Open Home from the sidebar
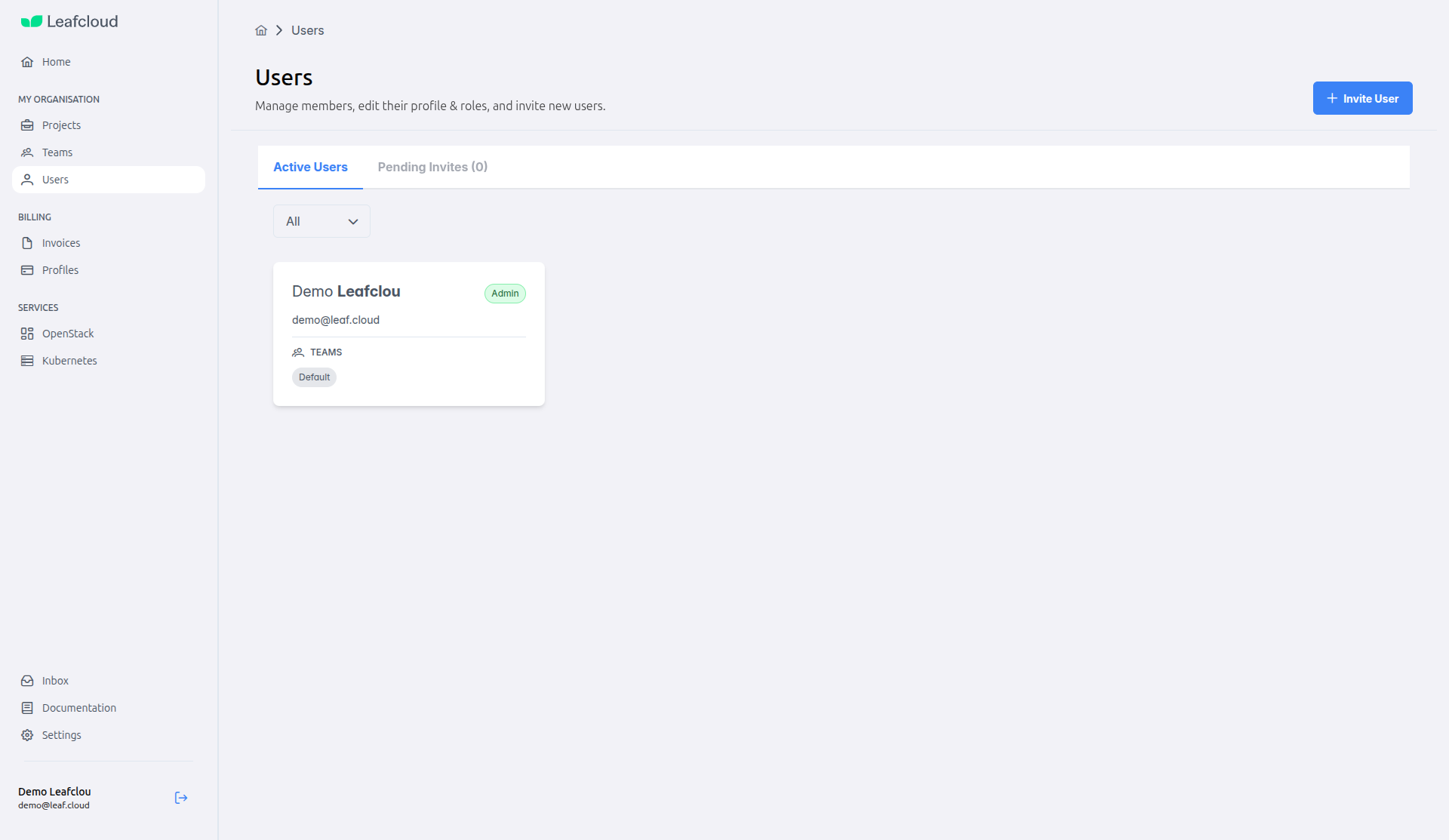Screen dimensions: 1449x840 109,62
